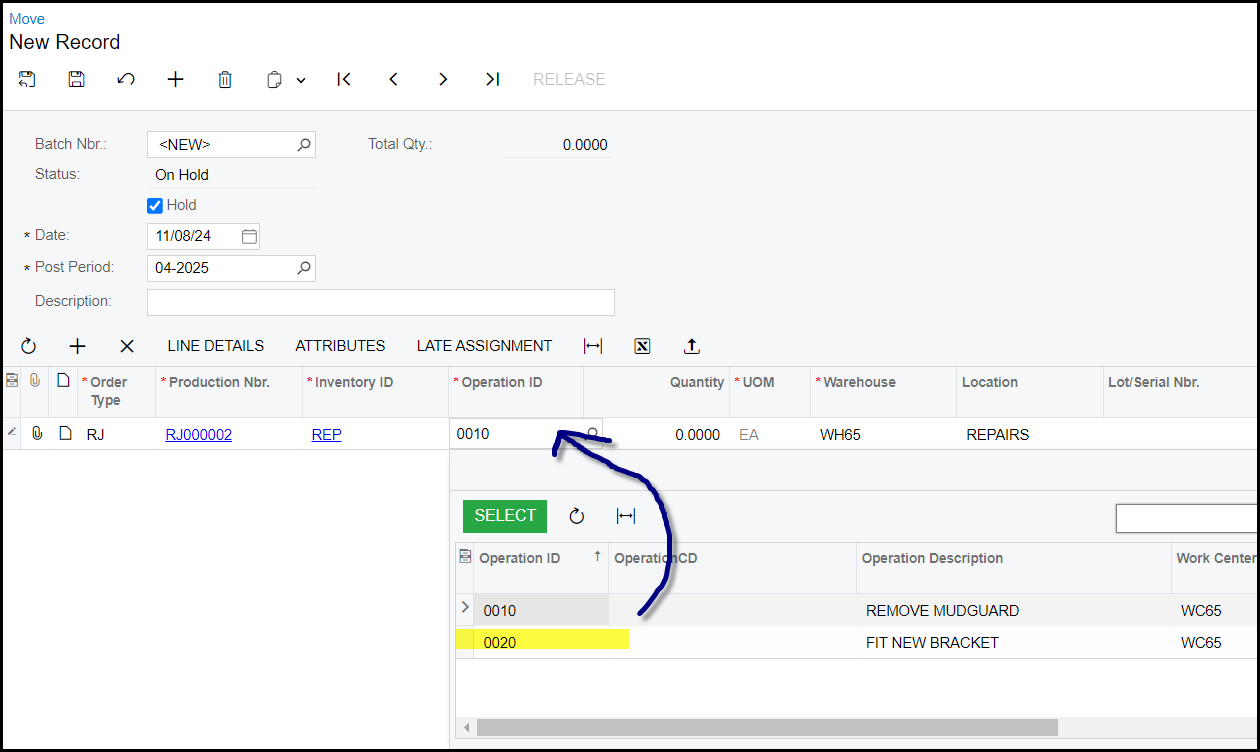The image size is (1260, 752).
Task: Click the grid upload icon
Action: click(691, 346)
